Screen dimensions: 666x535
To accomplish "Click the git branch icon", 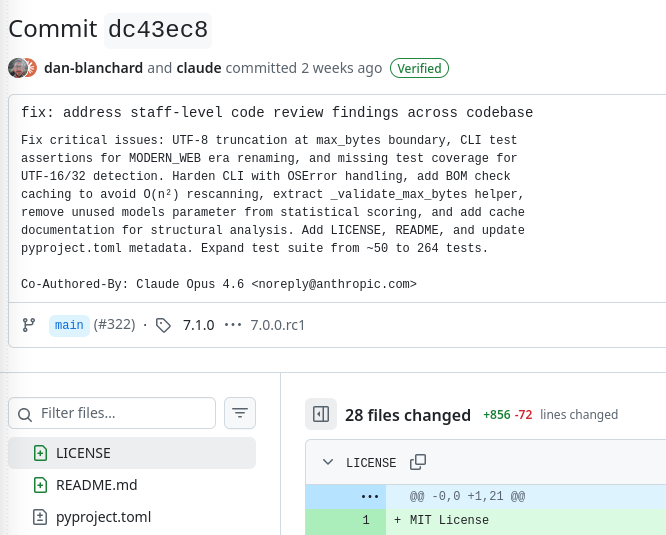I will [x=28, y=325].
